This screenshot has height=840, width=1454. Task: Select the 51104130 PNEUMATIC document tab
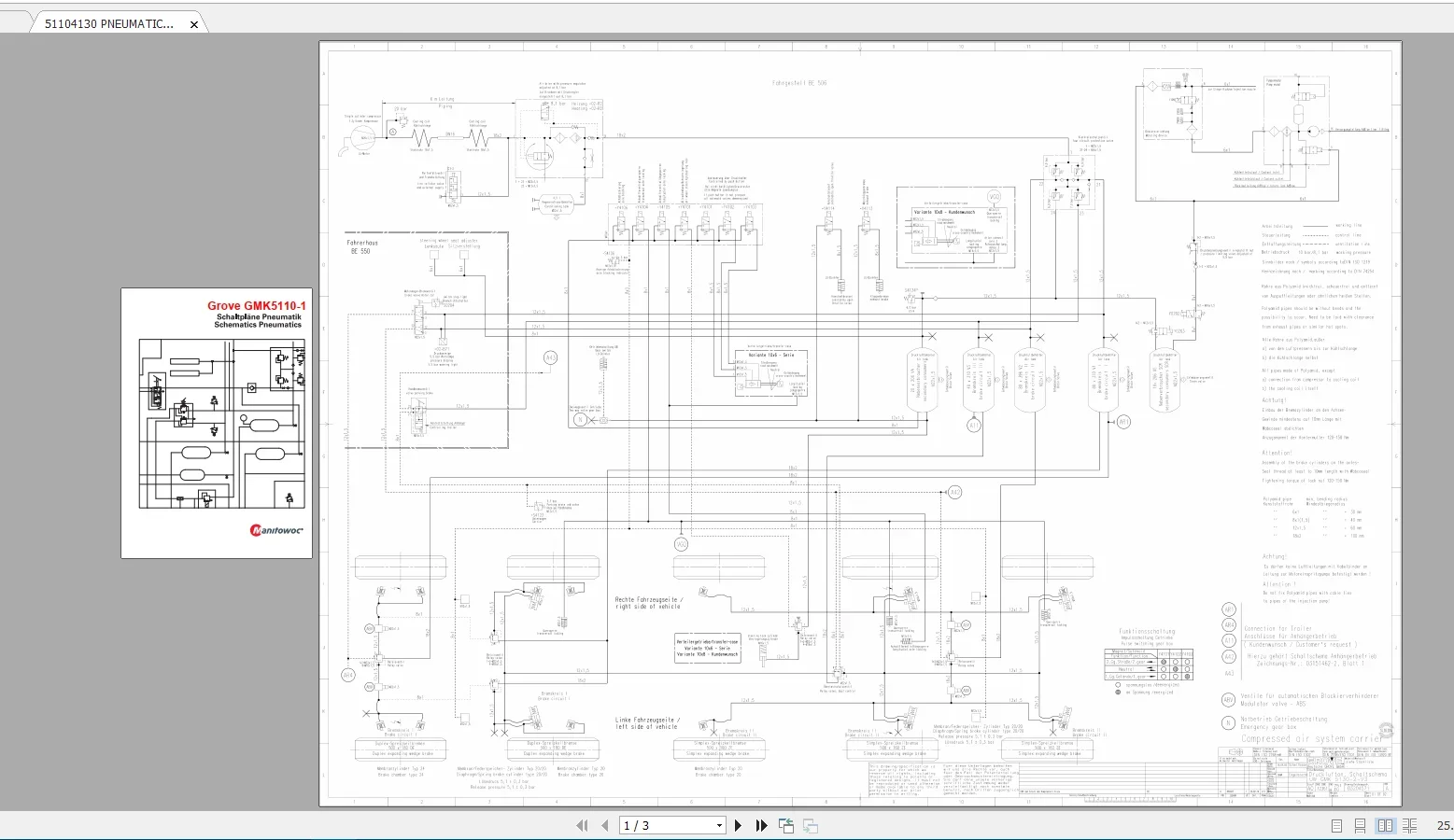109,23
